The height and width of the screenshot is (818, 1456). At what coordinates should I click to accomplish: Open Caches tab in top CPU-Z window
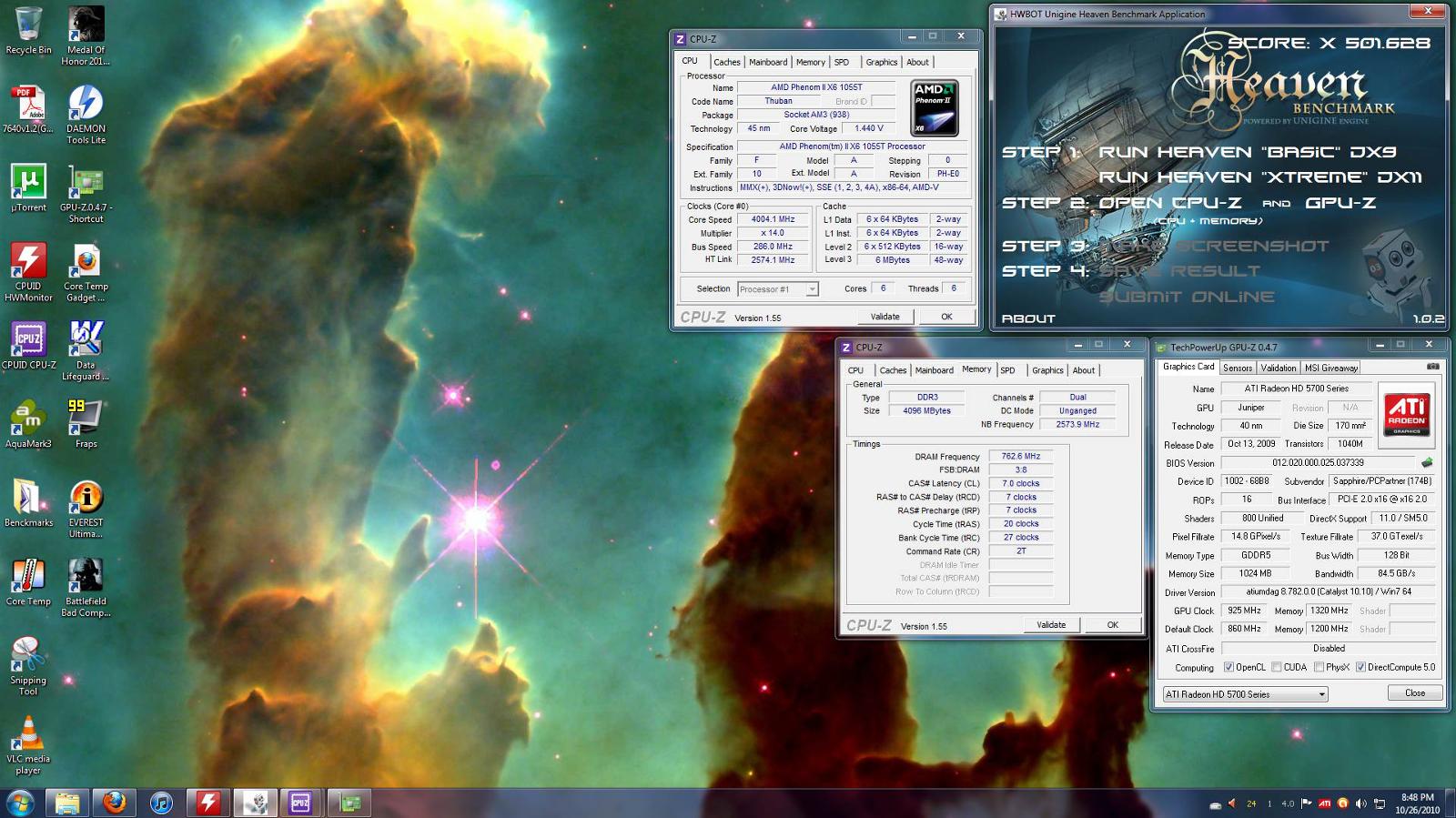point(727,62)
